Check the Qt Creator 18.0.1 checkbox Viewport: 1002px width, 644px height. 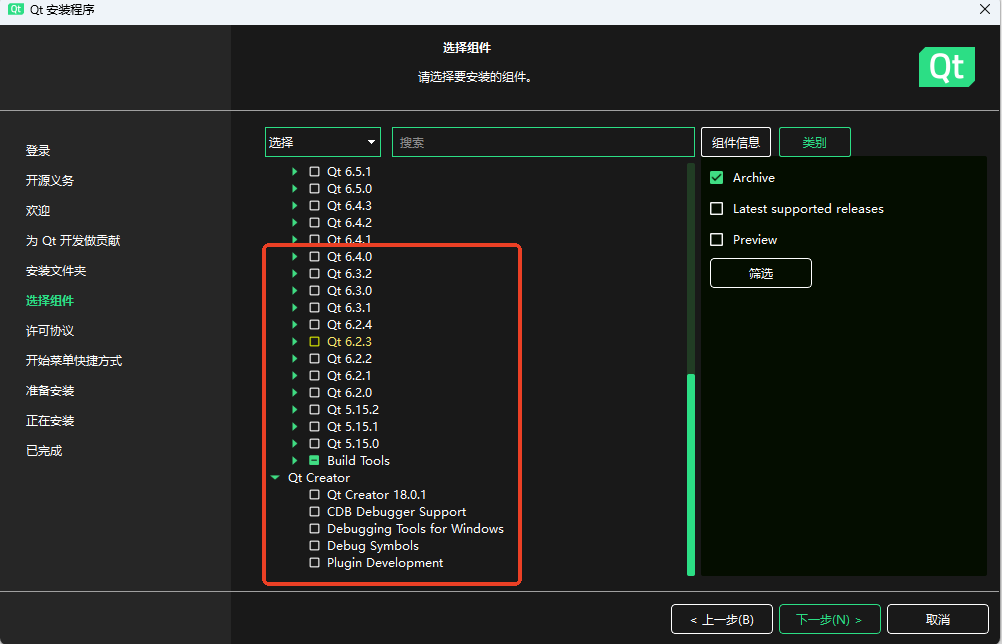coord(314,494)
